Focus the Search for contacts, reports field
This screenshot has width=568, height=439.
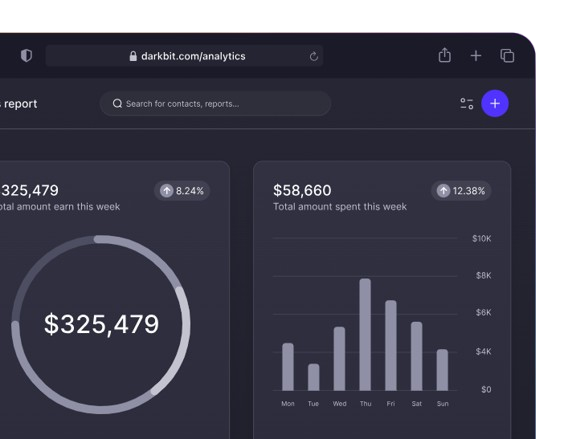pos(215,104)
